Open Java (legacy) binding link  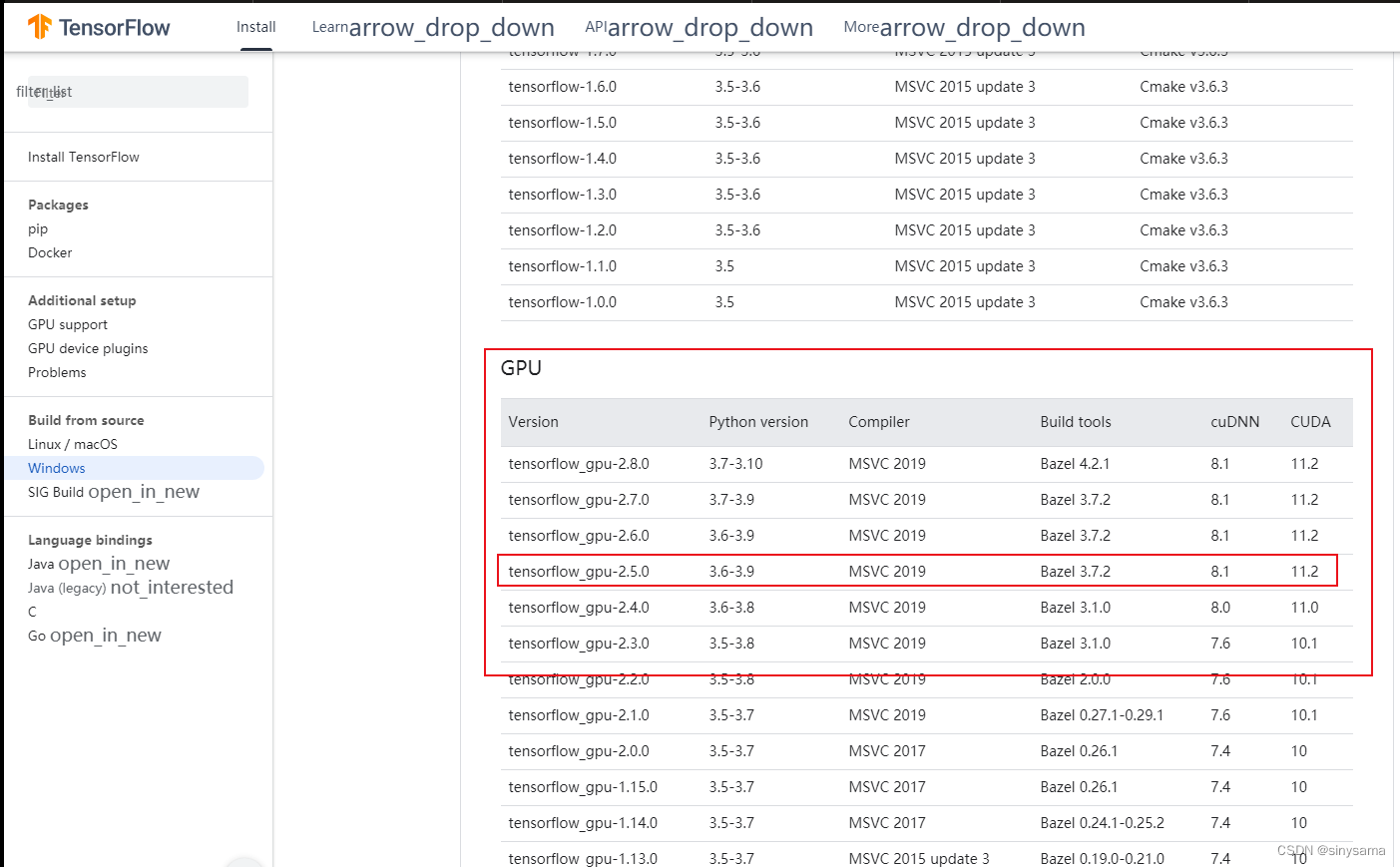click(x=131, y=588)
